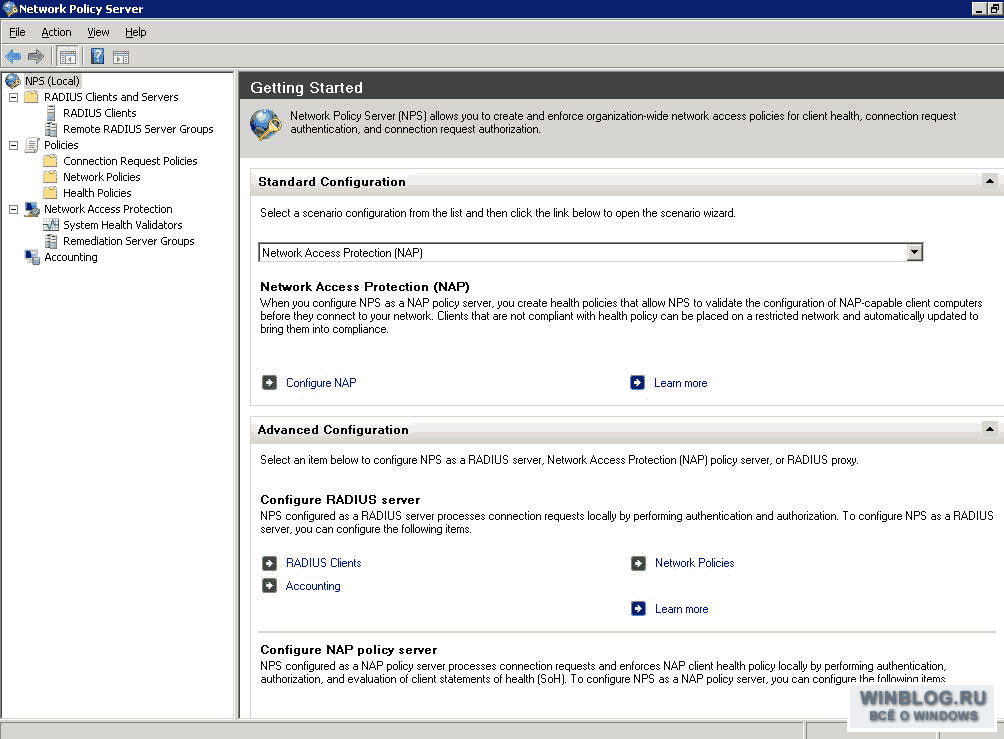Collapse the RADIUS Clients and Servers tree node

click(x=13, y=97)
